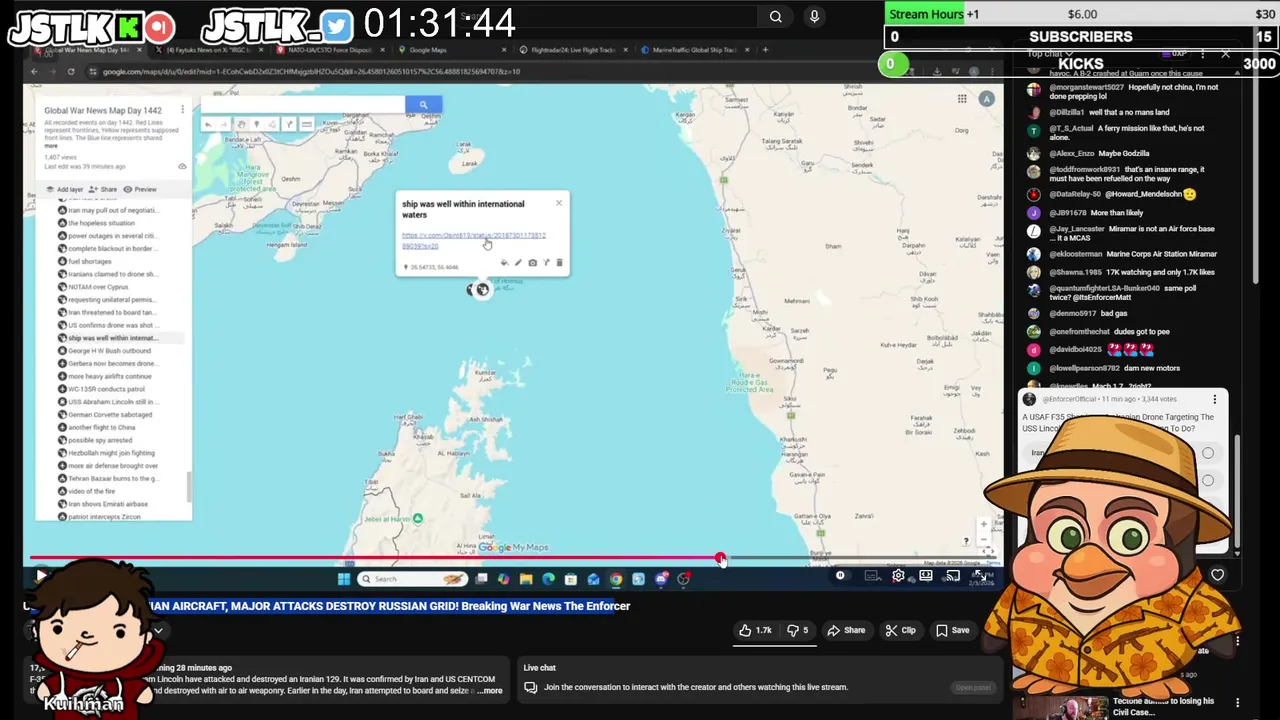Expand the Top chat dropdown
This screenshot has height=720, width=1280.
tap(1051, 54)
